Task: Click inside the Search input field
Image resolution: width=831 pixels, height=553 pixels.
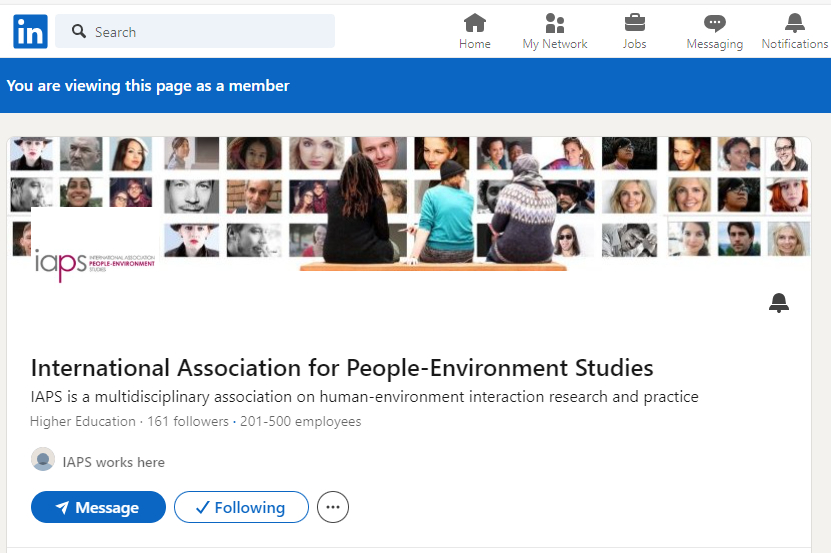Action: (x=210, y=32)
